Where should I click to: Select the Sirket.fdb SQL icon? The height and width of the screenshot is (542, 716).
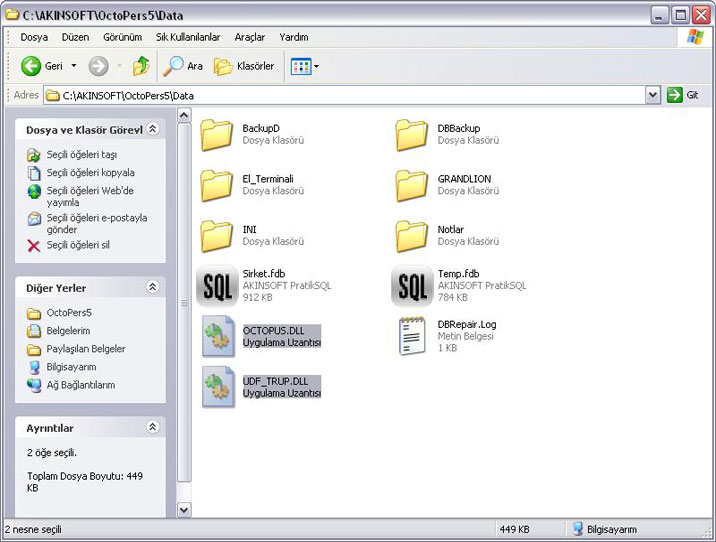point(217,286)
